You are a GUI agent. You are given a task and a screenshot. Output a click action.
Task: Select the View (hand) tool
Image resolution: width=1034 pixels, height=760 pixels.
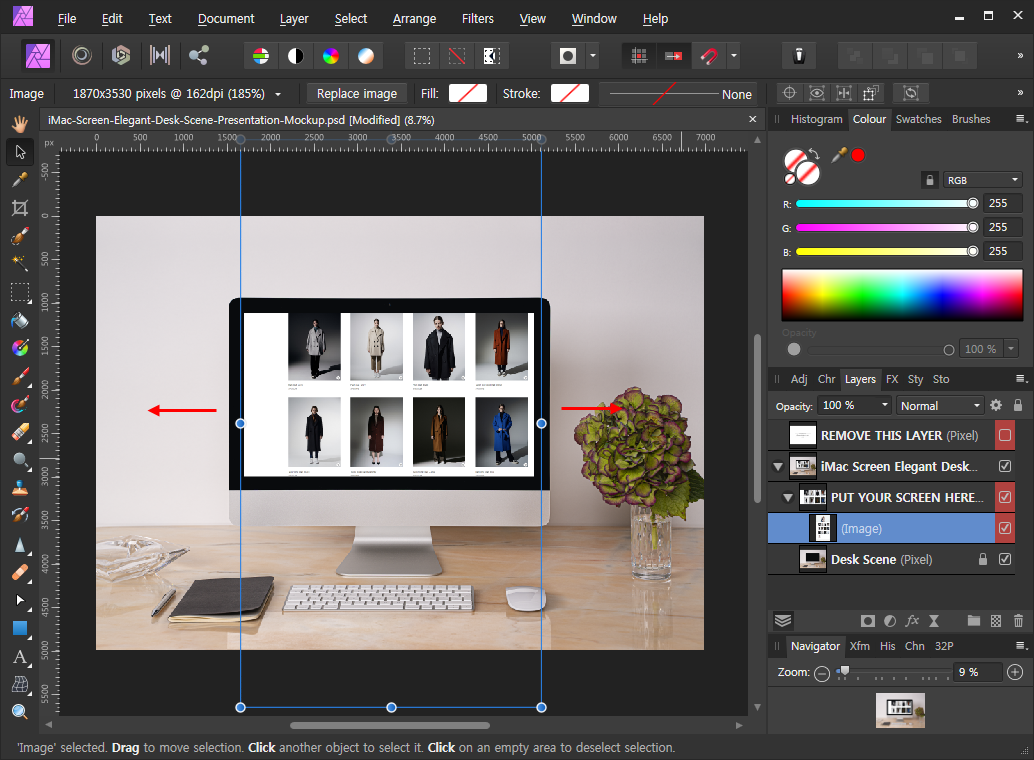pos(20,123)
